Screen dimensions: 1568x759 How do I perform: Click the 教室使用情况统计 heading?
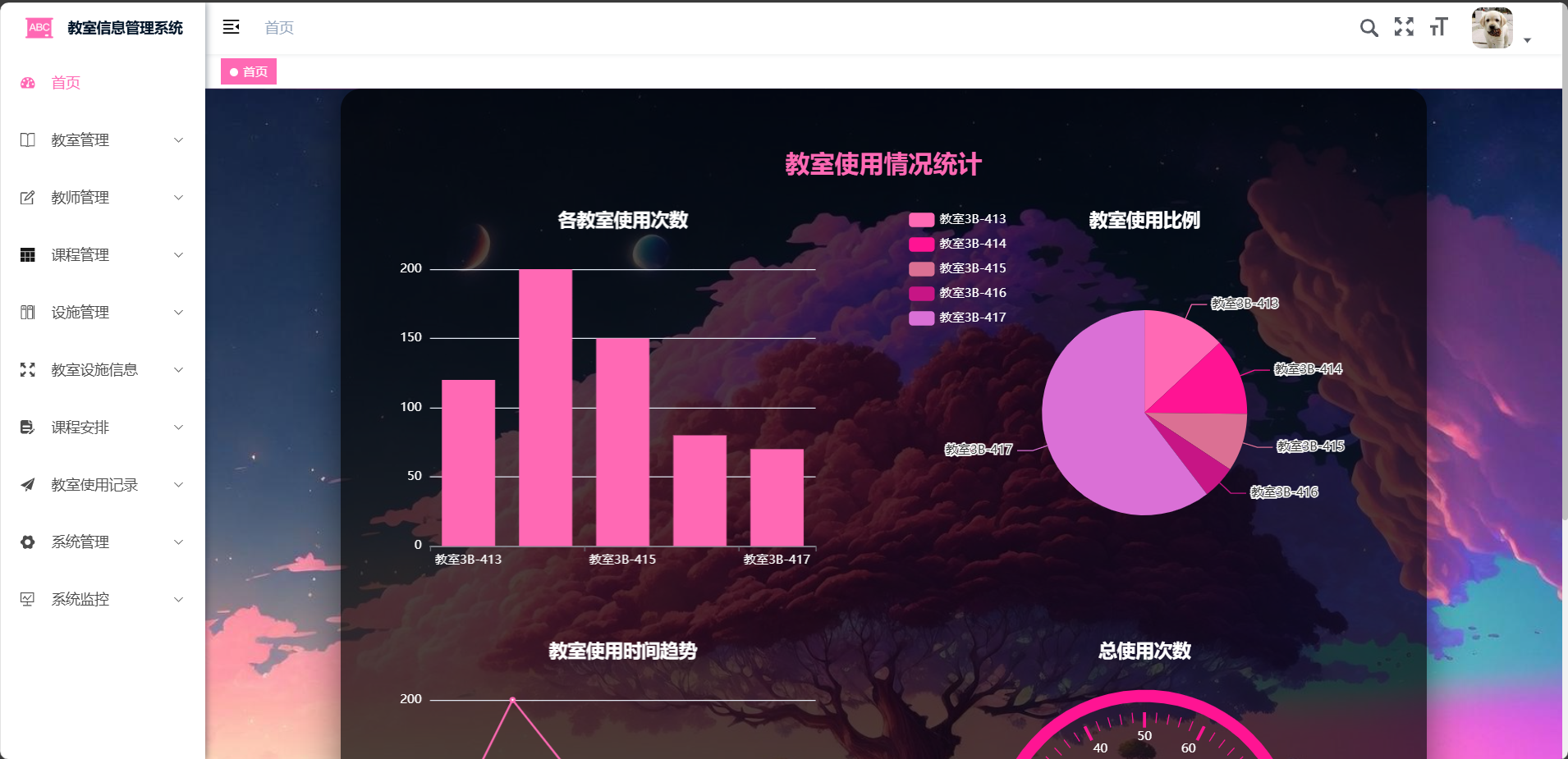click(883, 164)
